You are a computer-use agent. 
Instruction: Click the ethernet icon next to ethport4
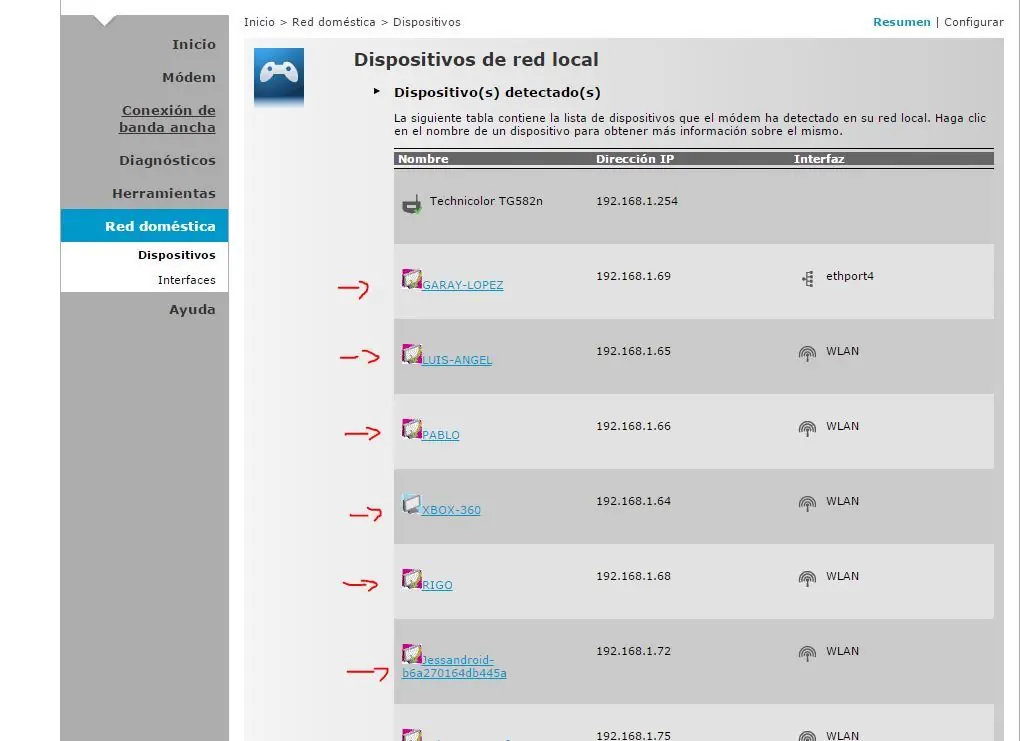coord(808,279)
